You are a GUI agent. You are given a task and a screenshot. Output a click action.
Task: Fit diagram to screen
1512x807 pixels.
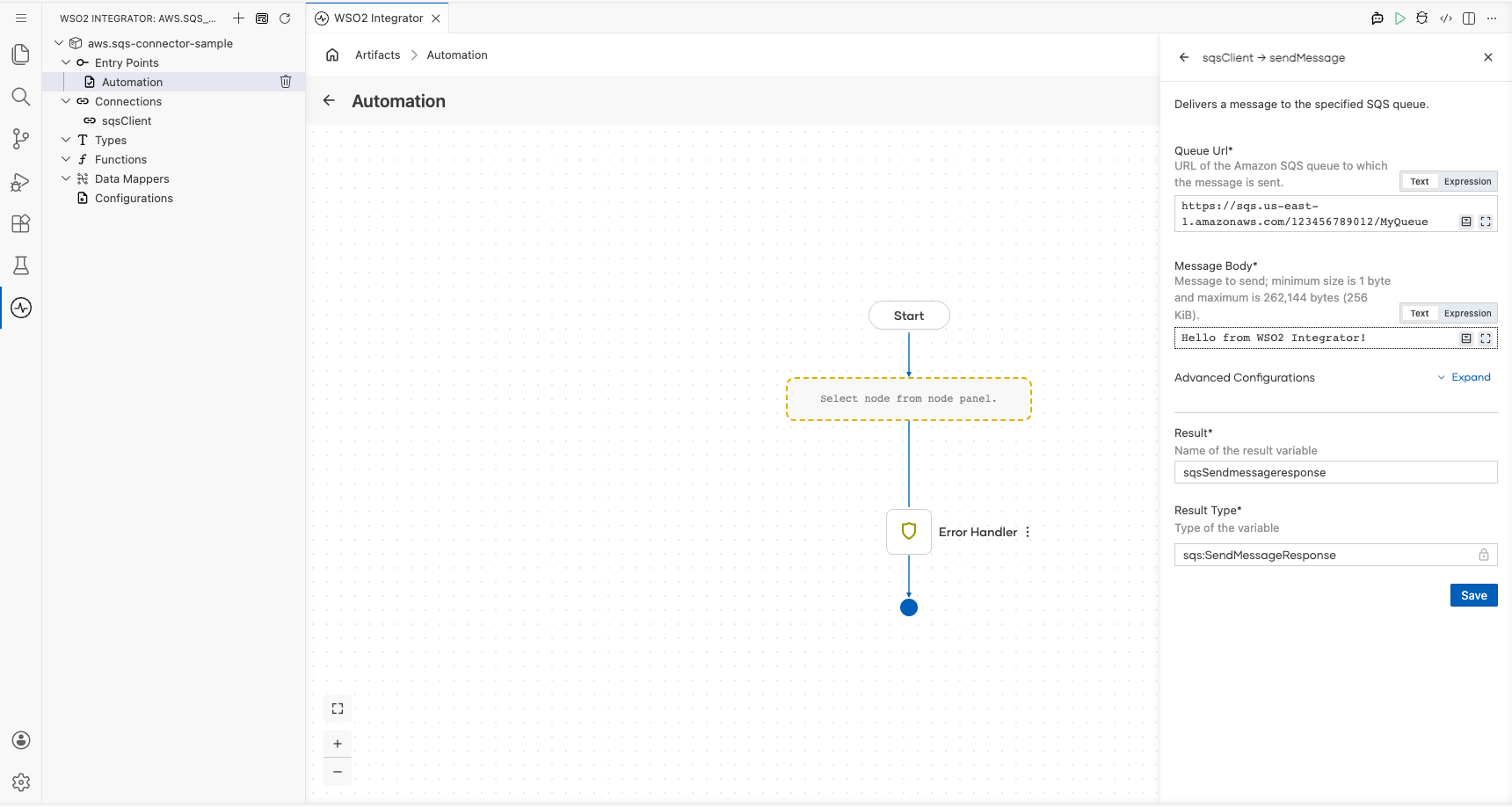click(338, 709)
